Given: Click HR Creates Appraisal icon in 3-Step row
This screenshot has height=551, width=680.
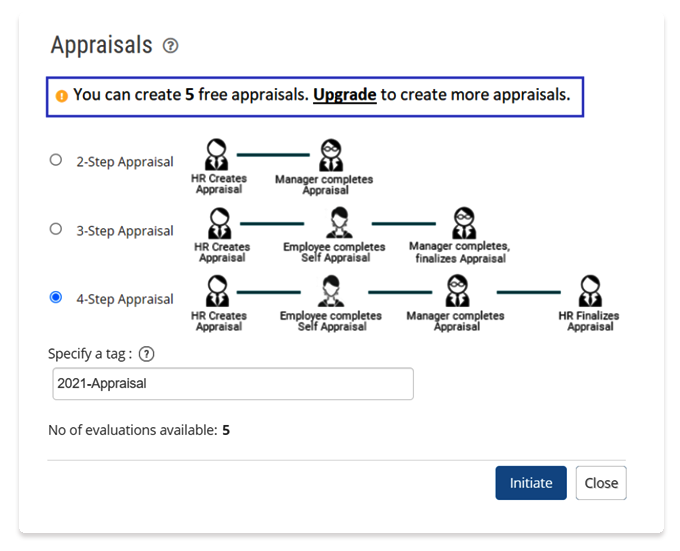Looking at the screenshot, I should tap(219, 223).
